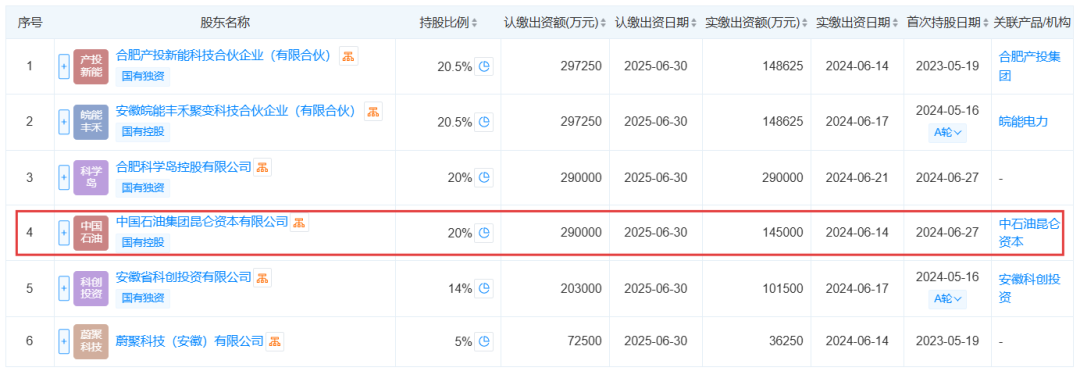Click the pie chart icon beside 20.5% in row 1

point(484,66)
